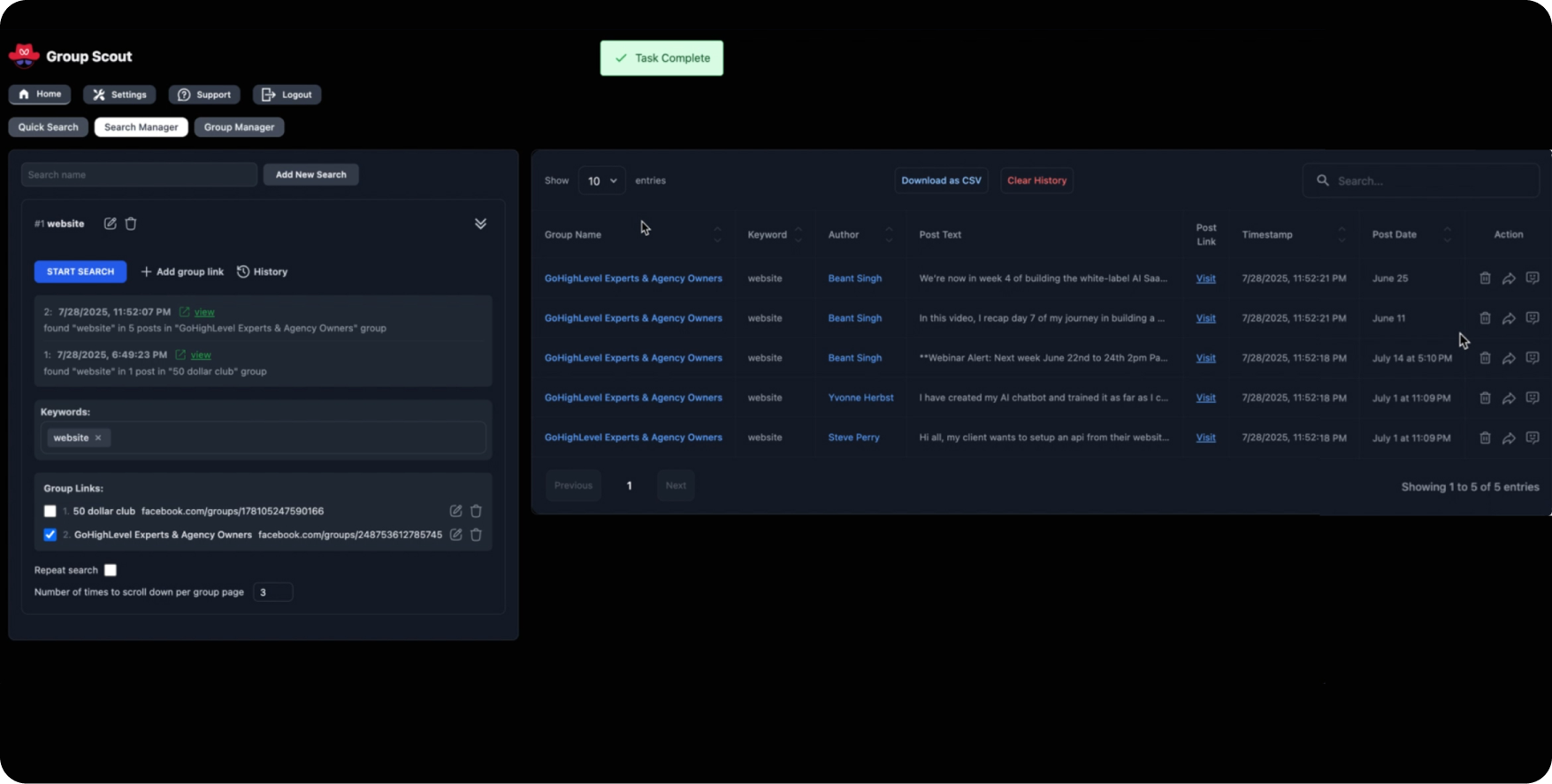Enable the Repeat search checkbox
The image size is (1552, 784).
pos(111,570)
